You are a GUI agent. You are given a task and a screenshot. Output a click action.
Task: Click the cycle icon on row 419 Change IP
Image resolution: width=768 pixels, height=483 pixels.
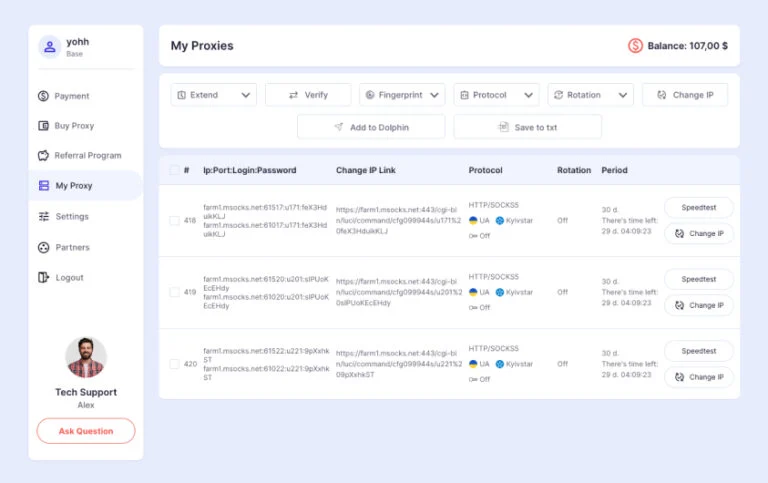pyautogui.click(x=679, y=305)
